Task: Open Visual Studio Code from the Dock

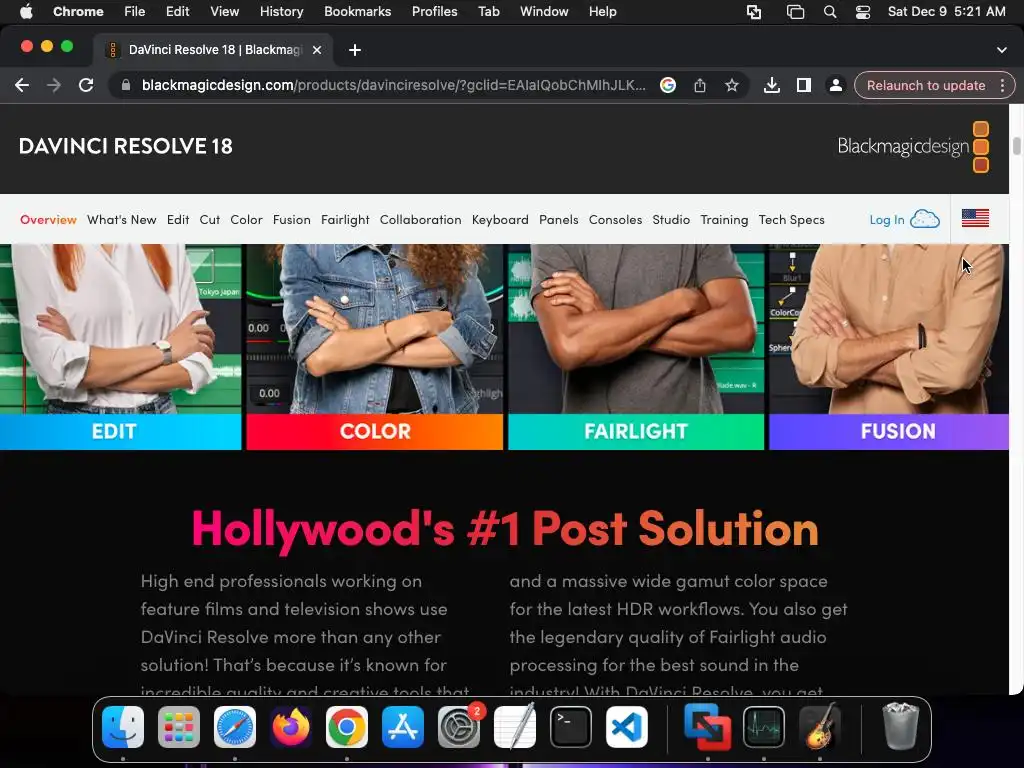Action: tap(627, 727)
